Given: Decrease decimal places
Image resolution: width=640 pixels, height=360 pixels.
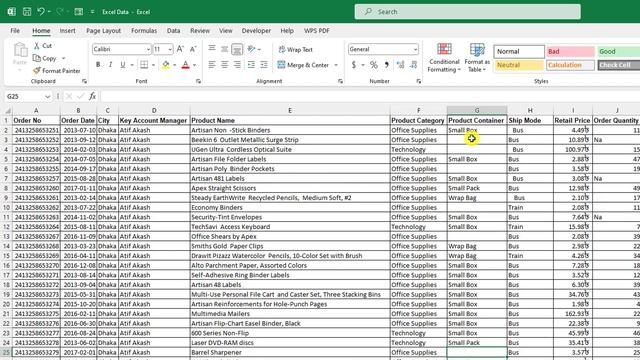Looking at the screenshot, I should pos(413,65).
